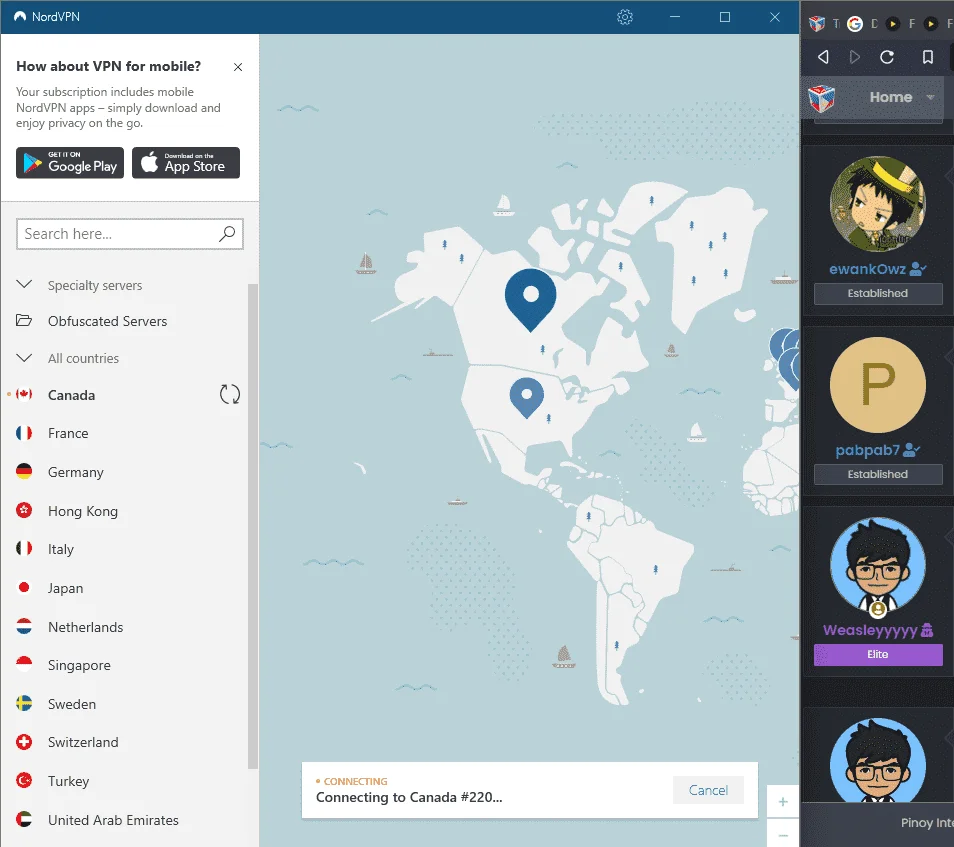954x847 pixels.
Task: Select France from the country list
Action: click(68, 433)
